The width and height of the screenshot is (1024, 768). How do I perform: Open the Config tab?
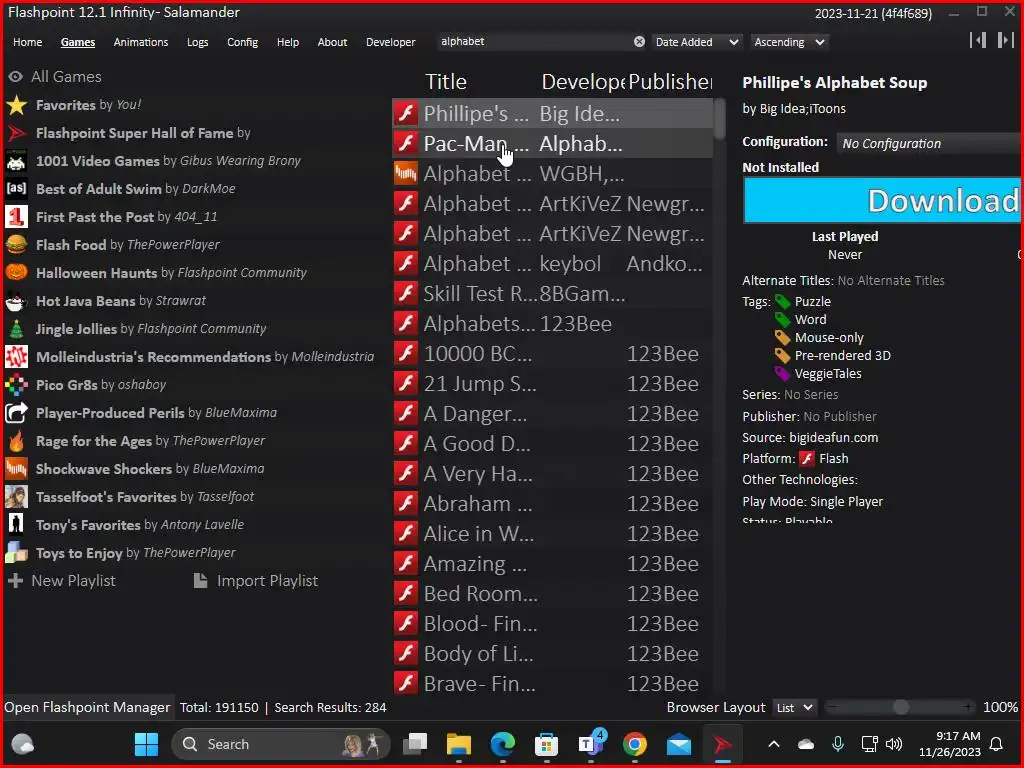242,42
